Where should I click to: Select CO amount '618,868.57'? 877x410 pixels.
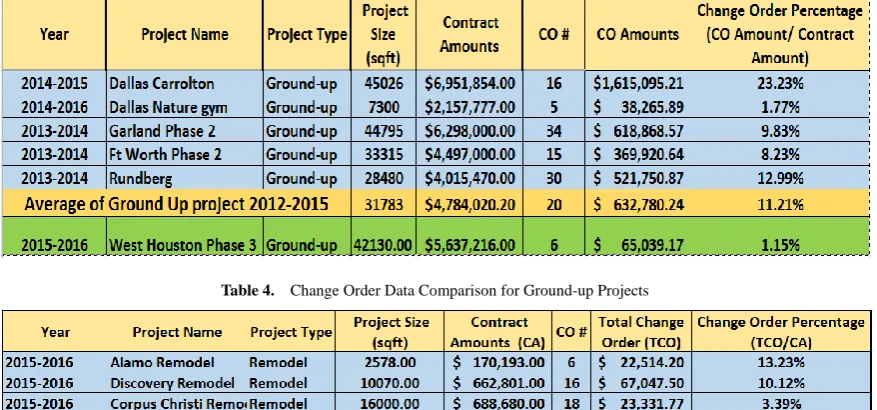tap(648, 131)
